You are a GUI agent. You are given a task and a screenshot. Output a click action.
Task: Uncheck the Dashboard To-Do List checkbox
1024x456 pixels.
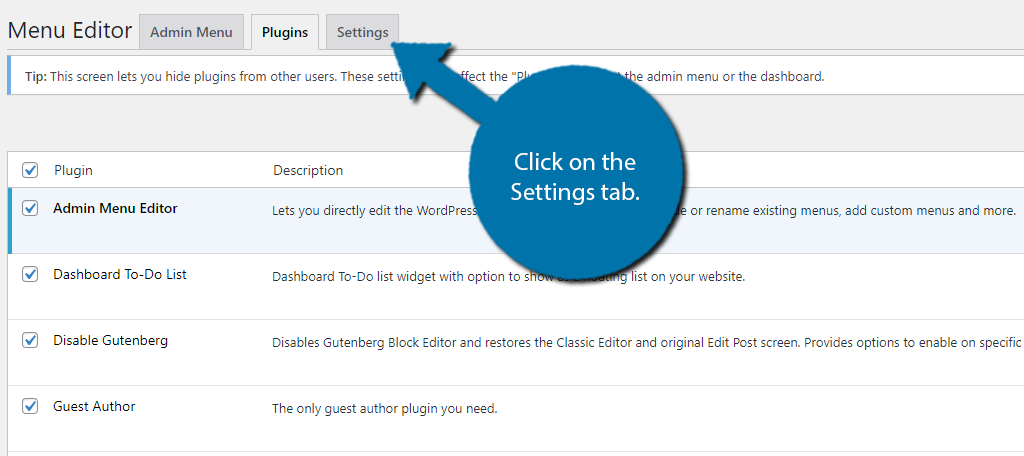[30, 274]
